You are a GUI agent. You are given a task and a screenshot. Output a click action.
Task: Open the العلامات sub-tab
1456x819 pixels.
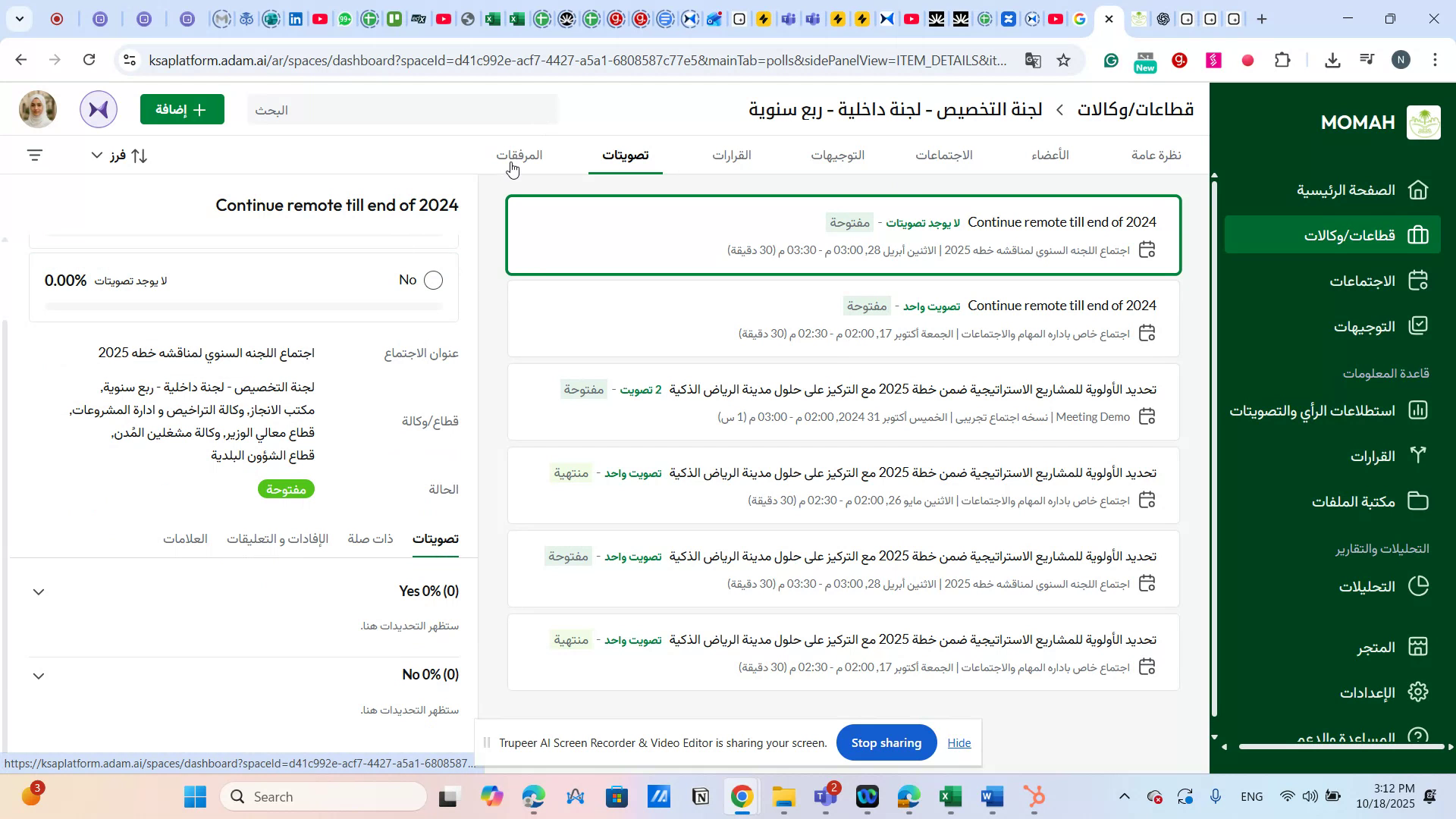[186, 539]
